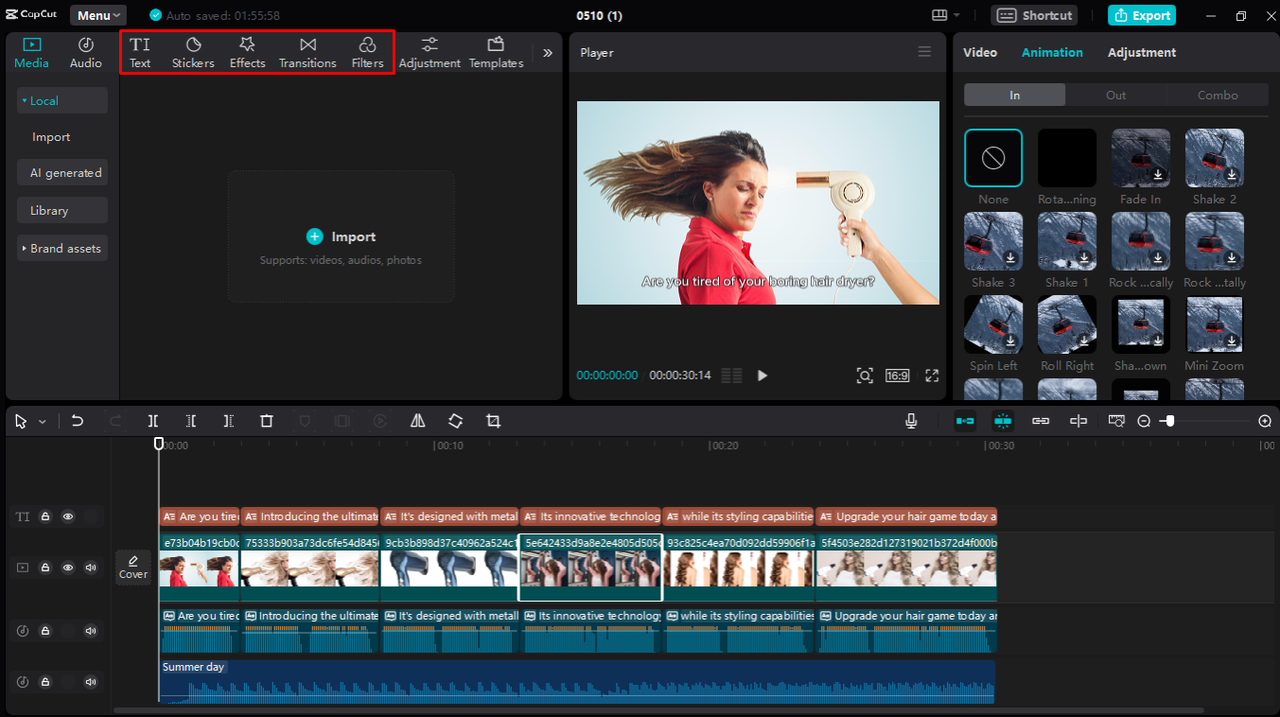Open the selection tool dropdown arrow
This screenshot has width=1280, height=717.
[x=42, y=422]
